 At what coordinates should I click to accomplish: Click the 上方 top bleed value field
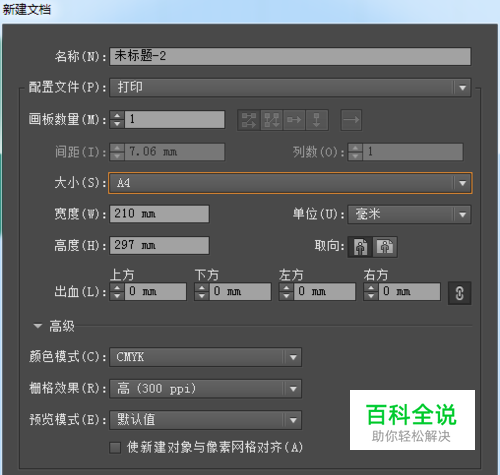155,292
